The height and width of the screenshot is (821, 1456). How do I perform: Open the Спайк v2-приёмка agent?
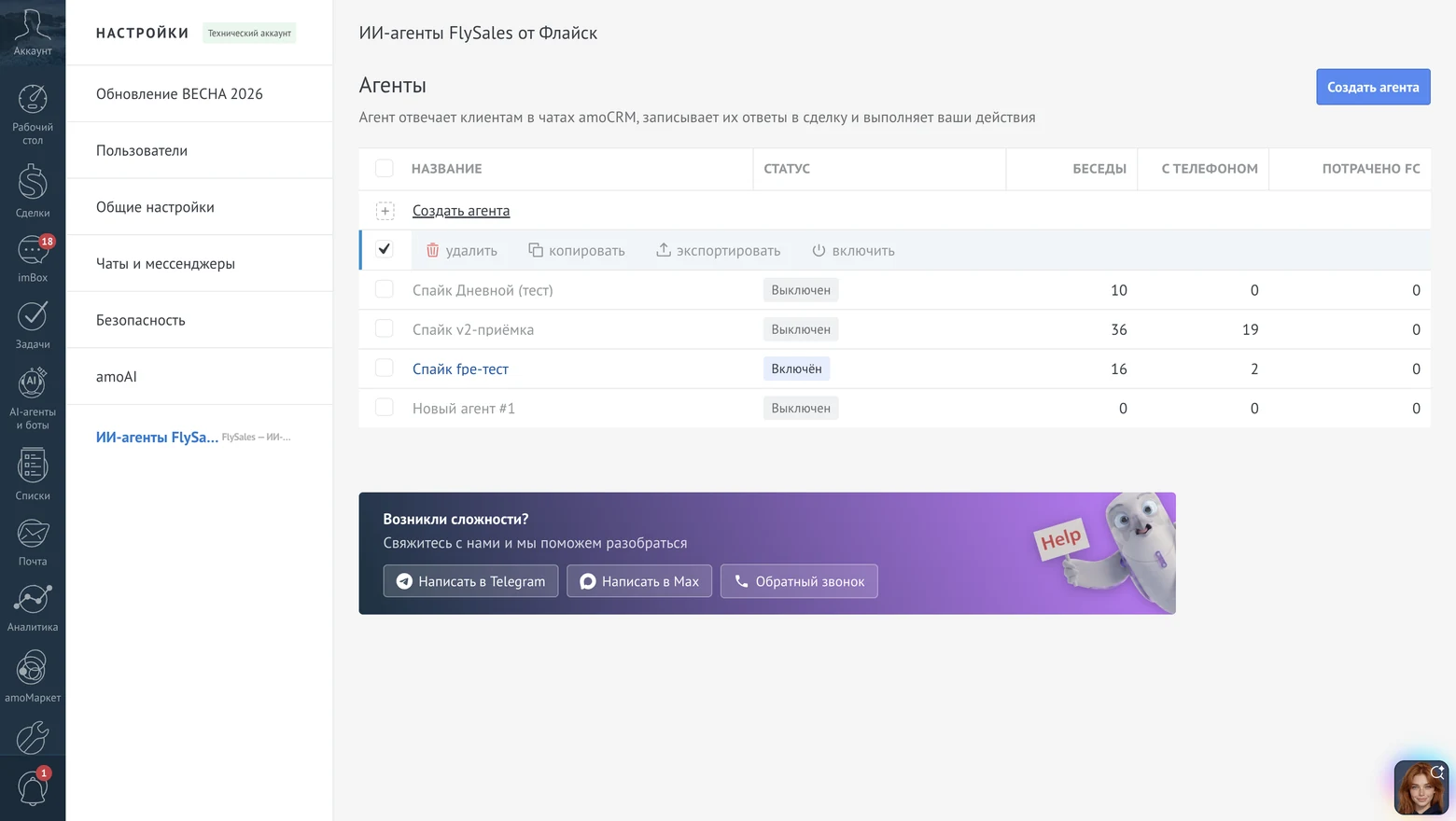tap(473, 329)
